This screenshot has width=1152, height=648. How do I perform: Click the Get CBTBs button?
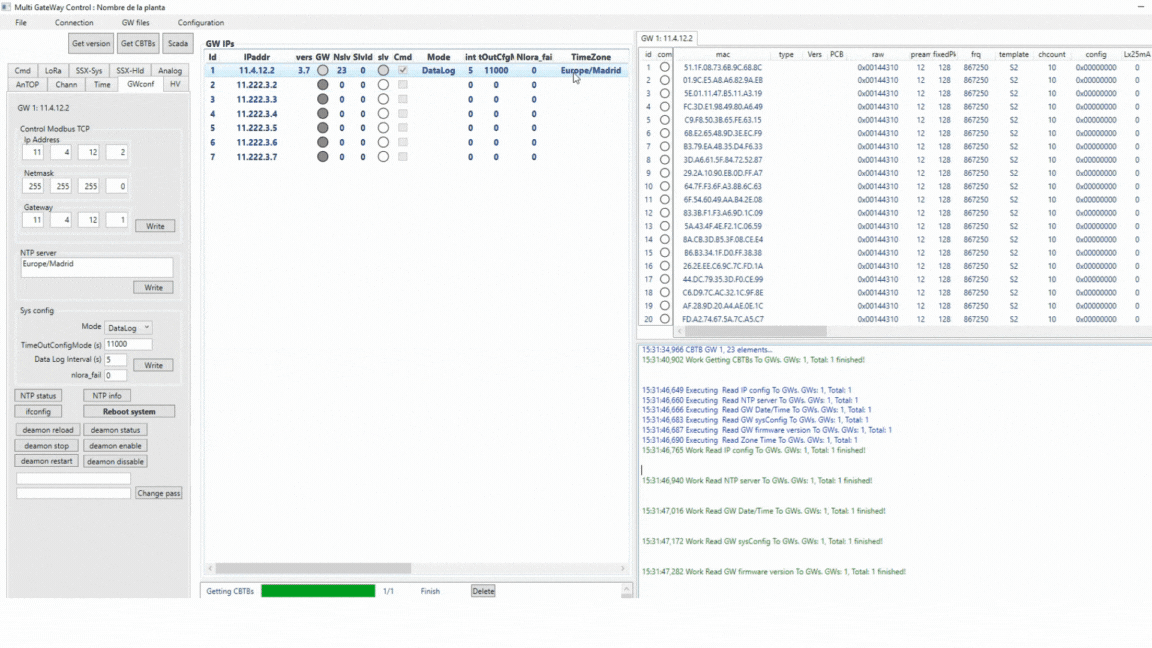click(x=138, y=43)
